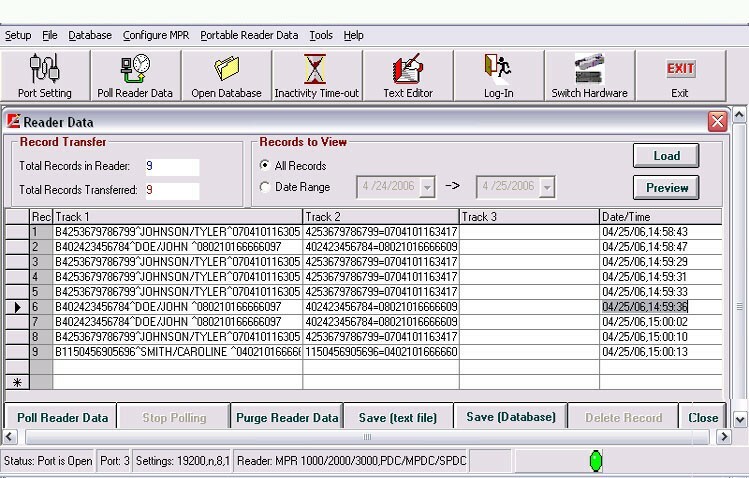Click the Reader: MPR 1000/2000/3000 status entry

click(351, 461)
